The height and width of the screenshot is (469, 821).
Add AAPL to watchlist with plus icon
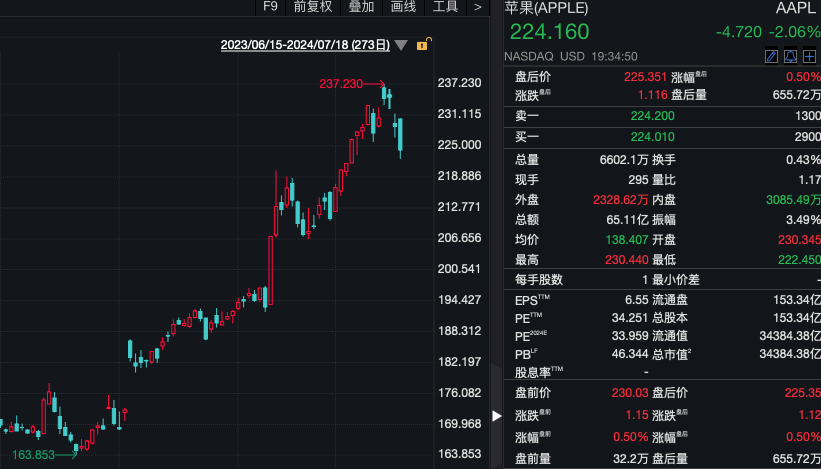[809, 56]
